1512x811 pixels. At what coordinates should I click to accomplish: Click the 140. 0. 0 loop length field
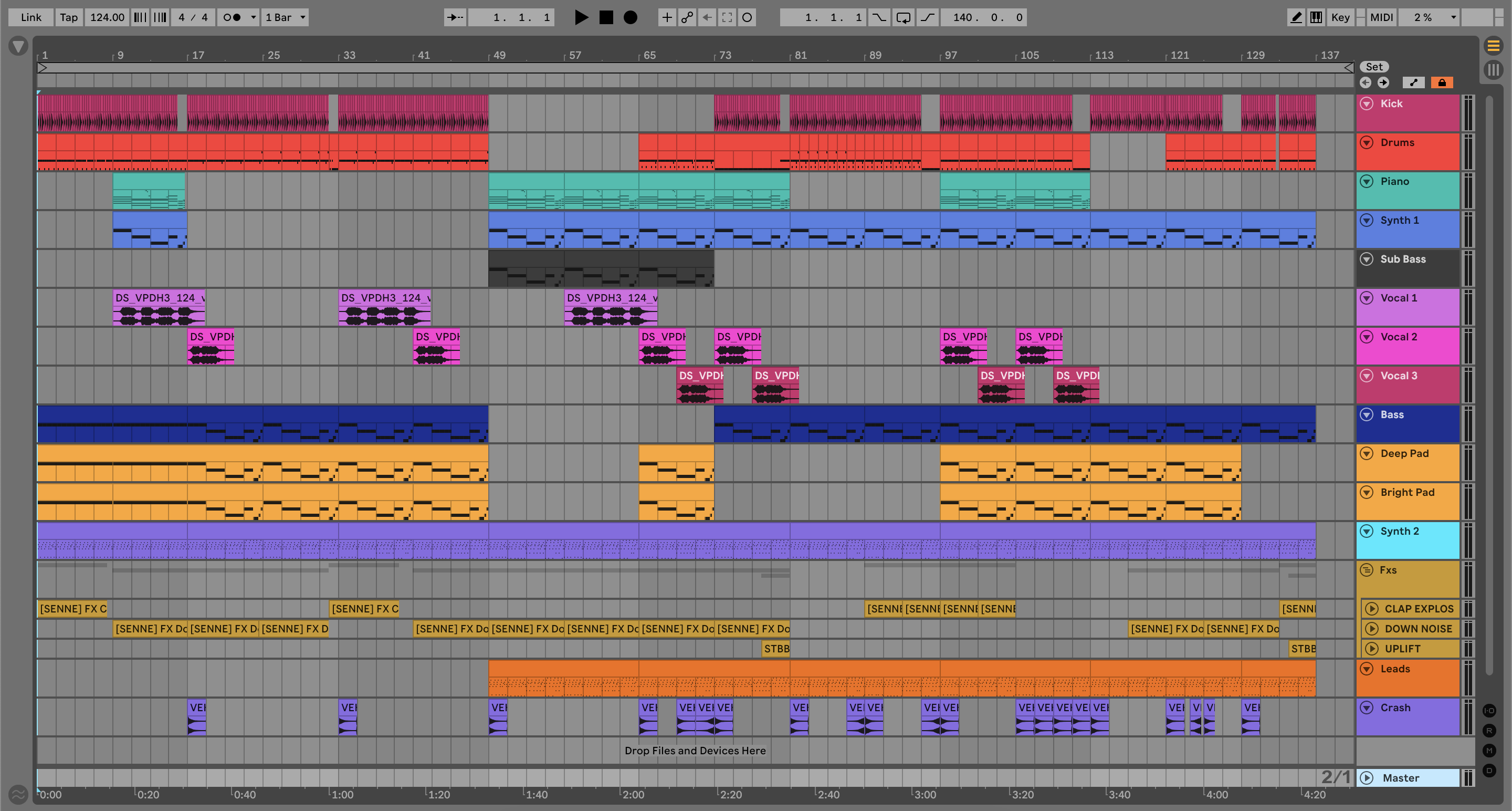tap(984, 17)
